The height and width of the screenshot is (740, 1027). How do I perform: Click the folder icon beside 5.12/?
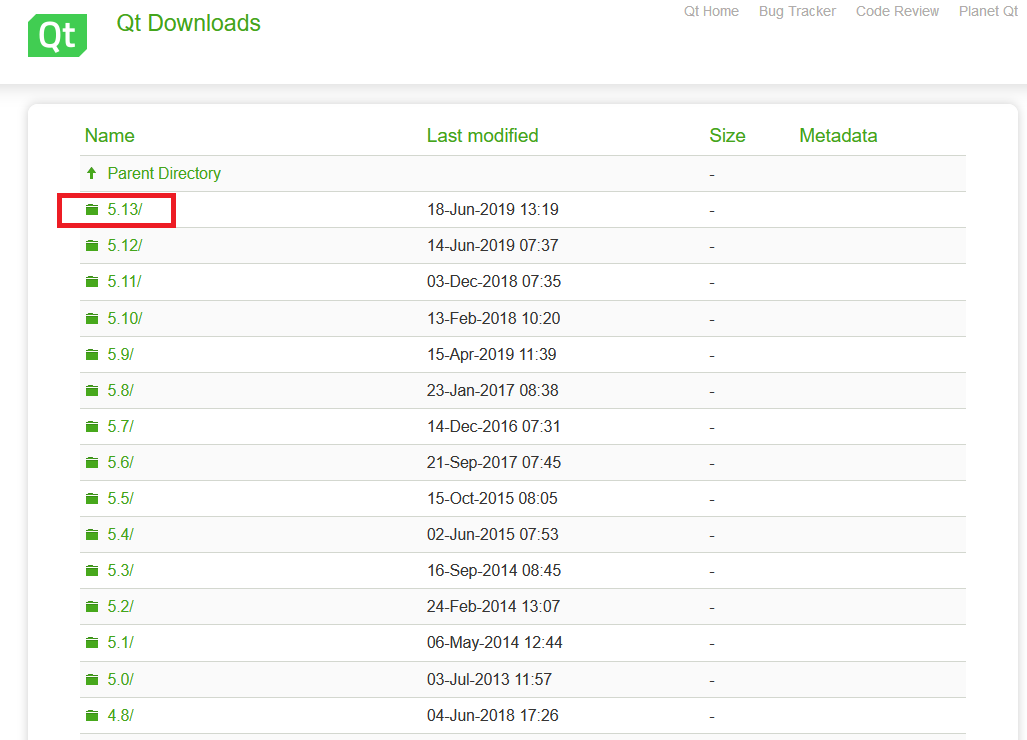coord(92,246)
